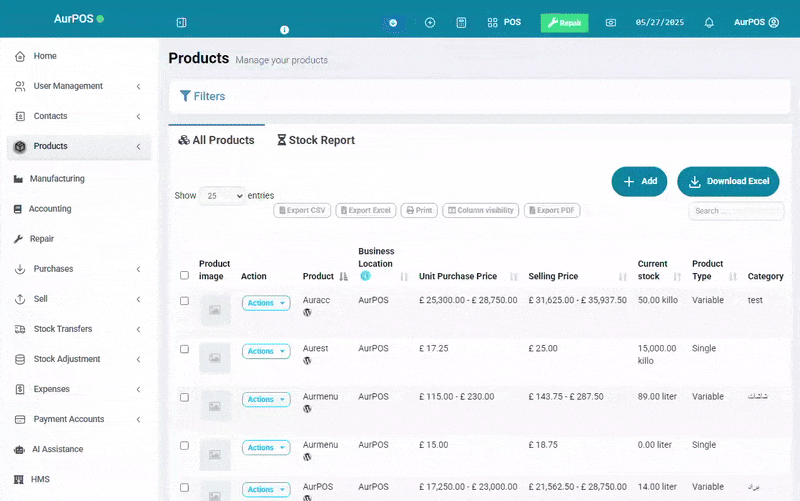
Task: Tick the checkbox for AurPOS product row
Action: pyautogui.click(x=184, y=488)
